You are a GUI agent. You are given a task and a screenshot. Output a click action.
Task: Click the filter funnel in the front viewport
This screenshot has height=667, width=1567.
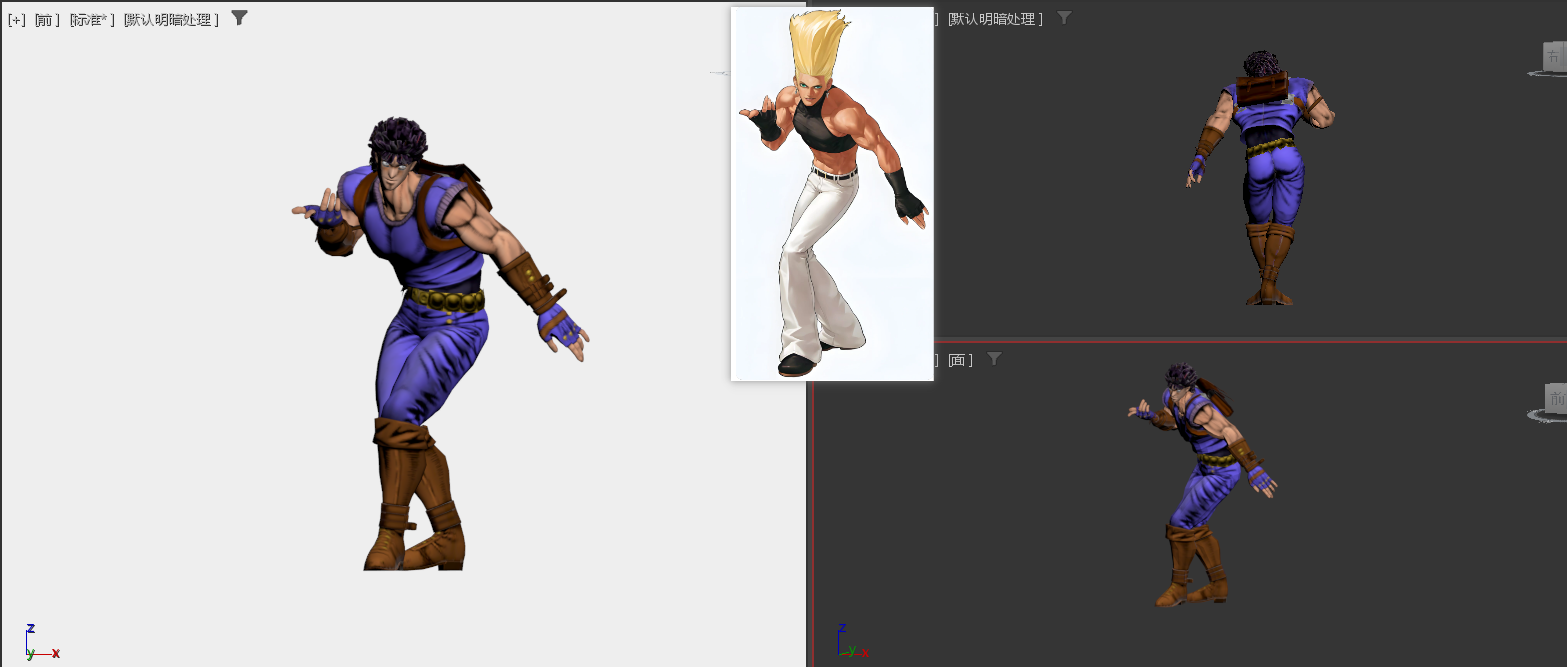[239, 17]
